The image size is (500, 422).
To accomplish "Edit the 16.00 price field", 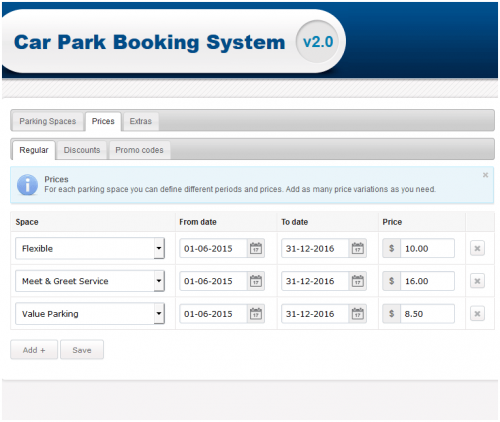I will [x=427, y=281].
